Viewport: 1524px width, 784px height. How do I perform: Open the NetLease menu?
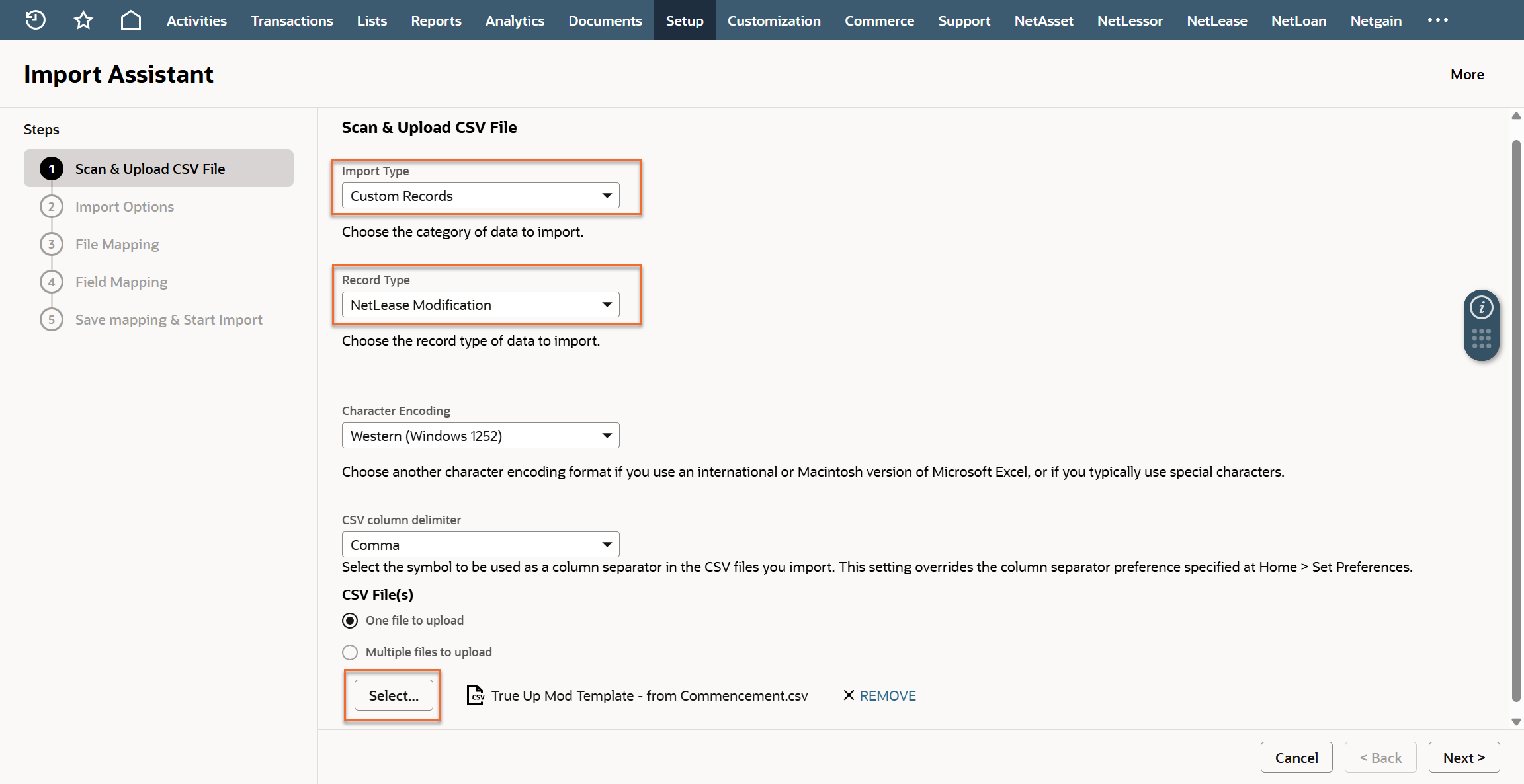(x=1216, y=20)
